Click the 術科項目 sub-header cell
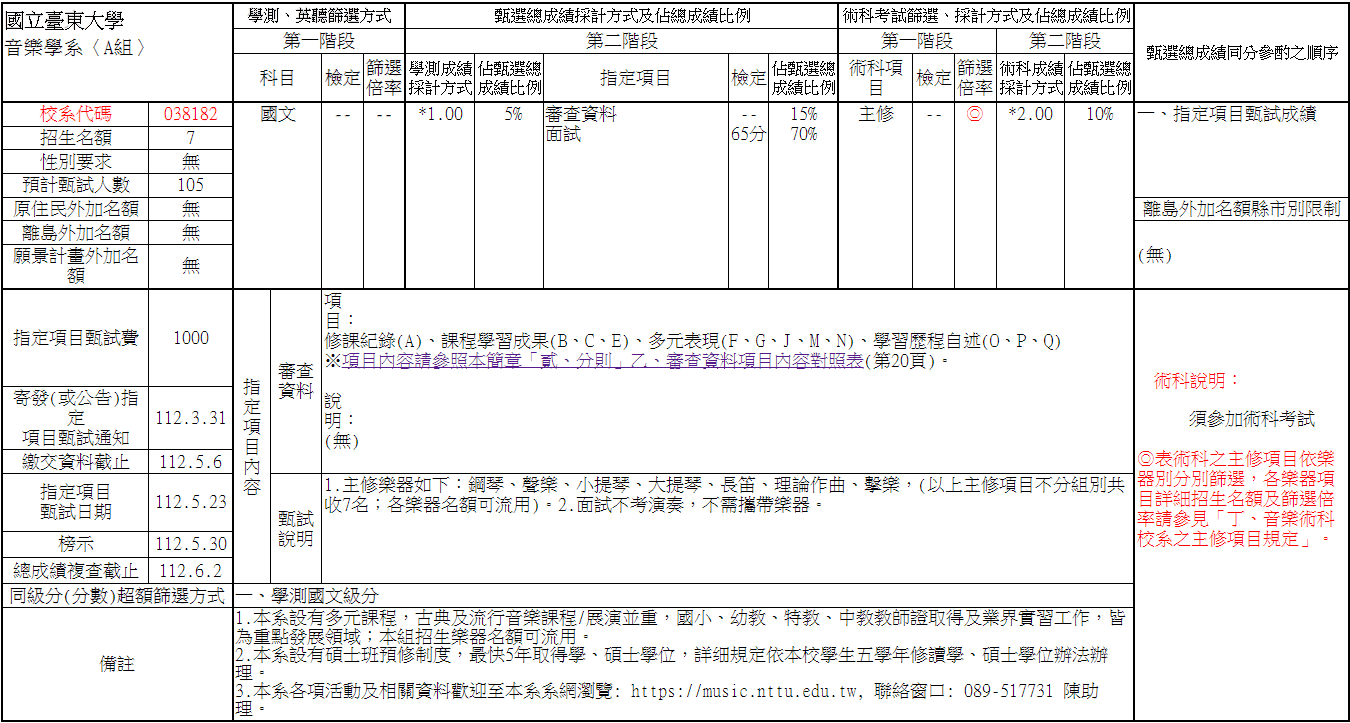The image size is (1350, 723). pyautogui.click(x=876, y=77)
